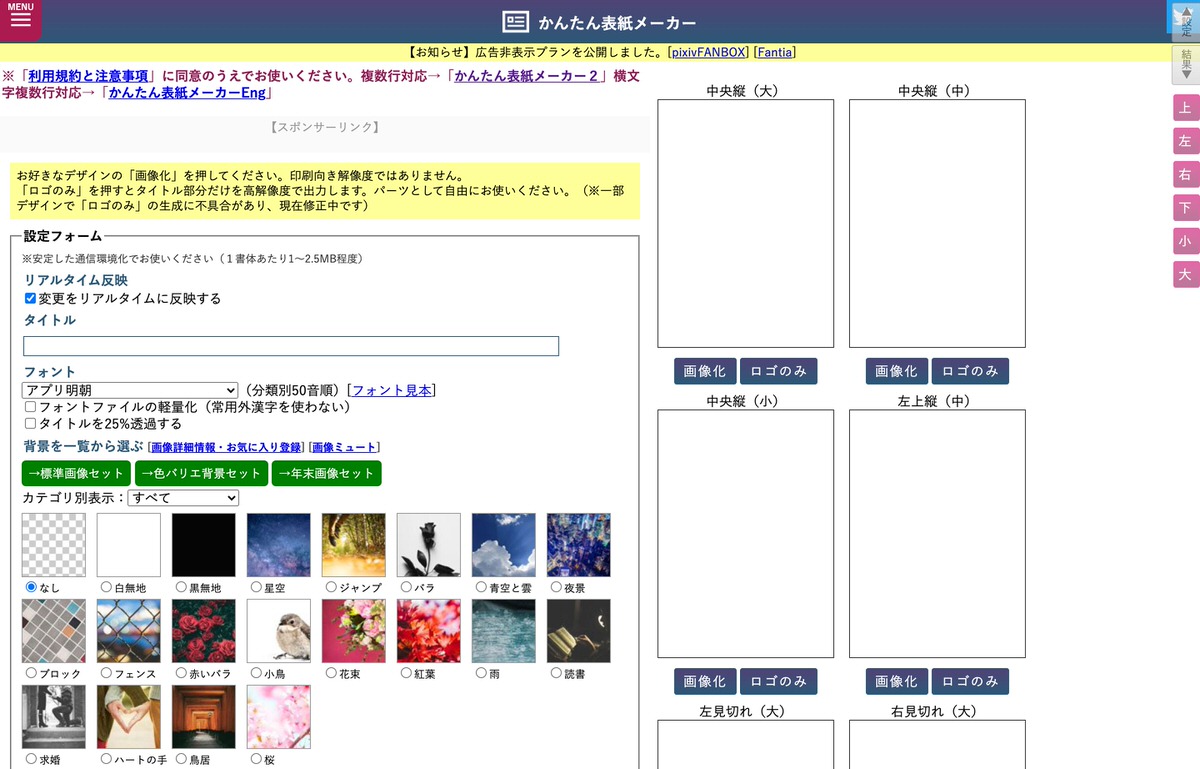Click the pink 右 alignment button
Screen dimensions: 1200x769
[x=1186, y=174]
